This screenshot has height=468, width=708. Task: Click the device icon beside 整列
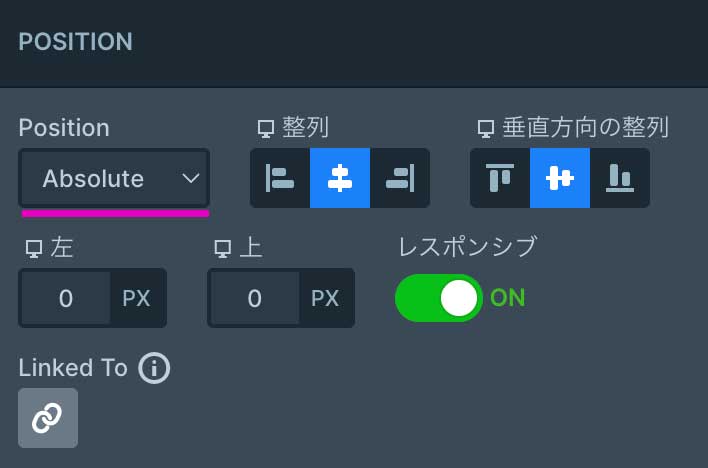[x=266, y=129]
